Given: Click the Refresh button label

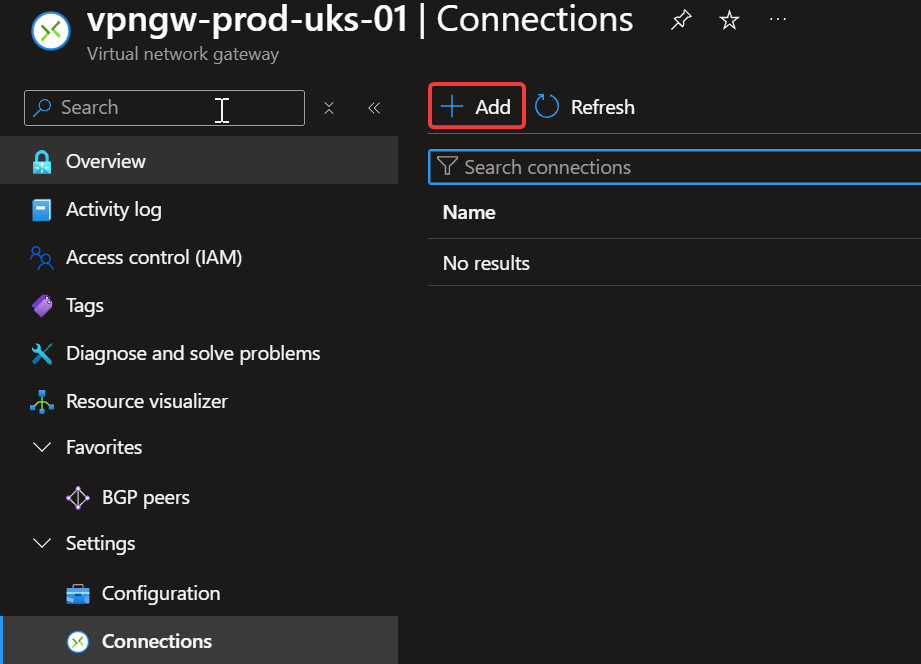Looking at the screenshot, I should coord(603,108).
